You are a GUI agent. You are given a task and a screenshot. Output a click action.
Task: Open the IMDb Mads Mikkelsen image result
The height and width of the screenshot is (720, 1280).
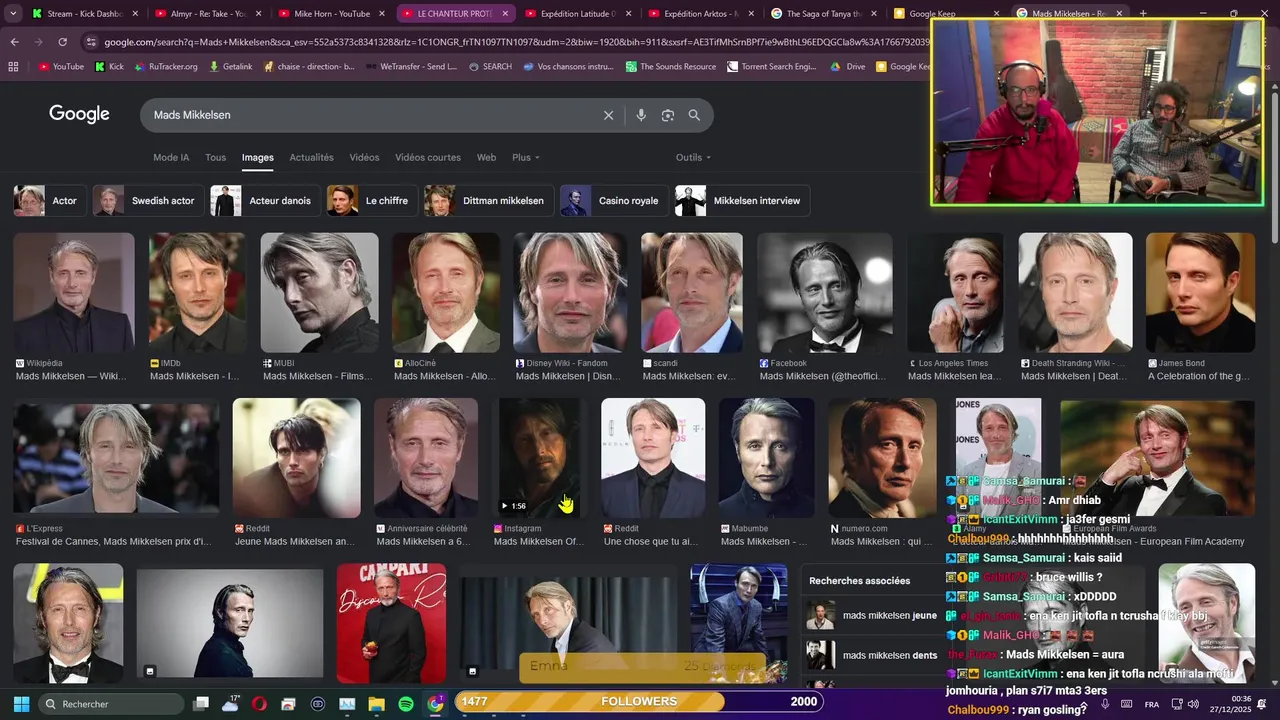pos(197,293)
